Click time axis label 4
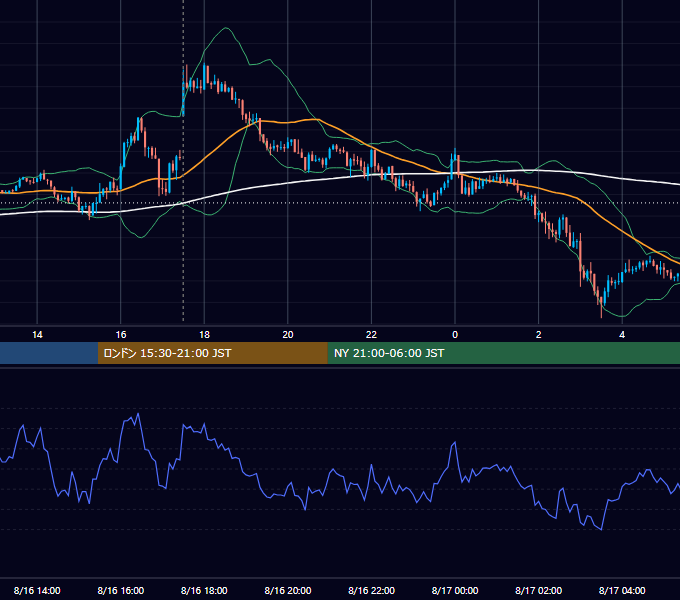Viewport: 680px width, 600px height. pos(622,335)
